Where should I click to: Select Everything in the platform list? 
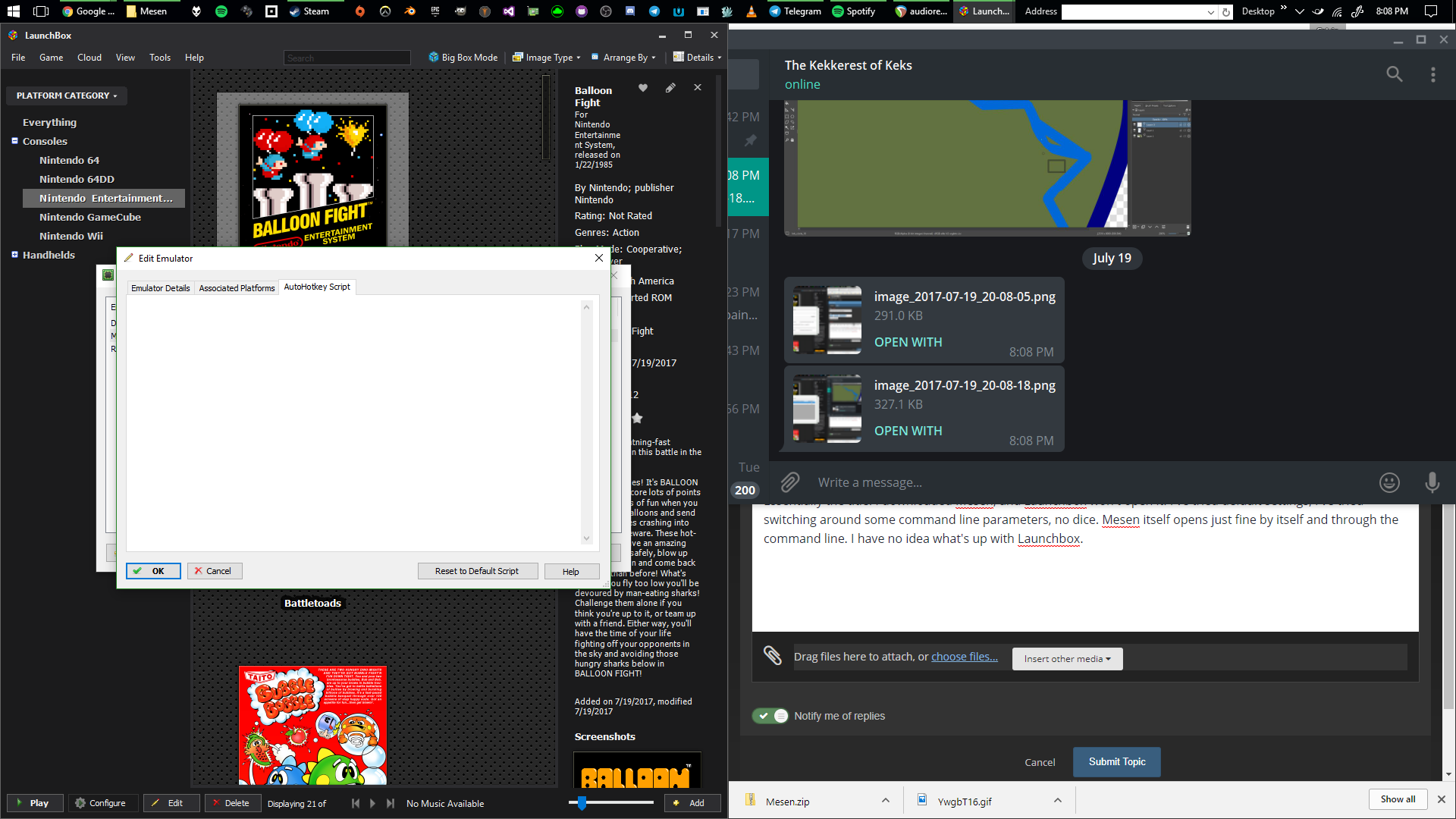pyautogui.click(x=49, y=122)
